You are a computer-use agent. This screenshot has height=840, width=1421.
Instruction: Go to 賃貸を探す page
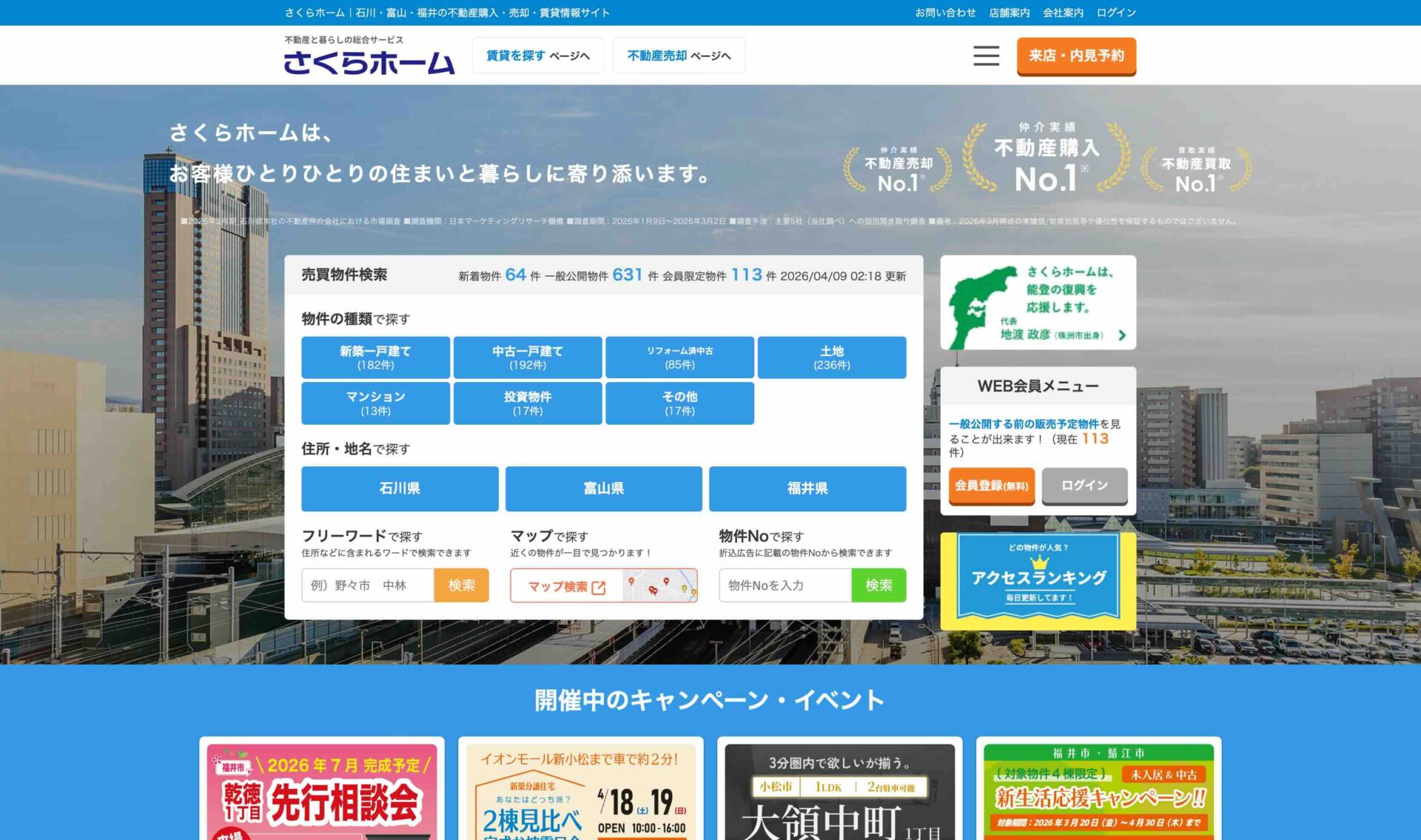click(x=537, y=56)
